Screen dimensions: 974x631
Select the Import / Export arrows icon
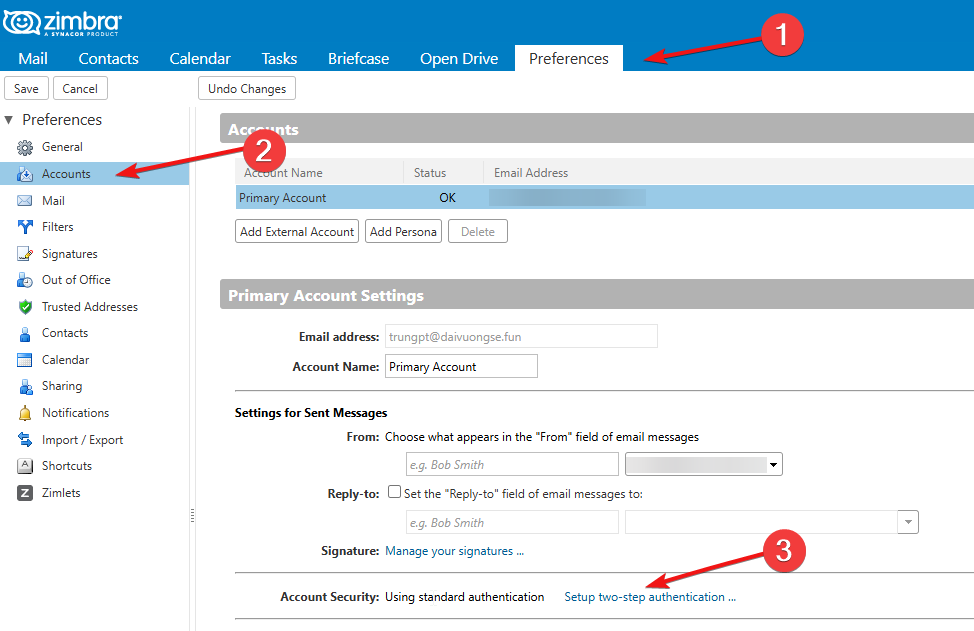point(25,440)
